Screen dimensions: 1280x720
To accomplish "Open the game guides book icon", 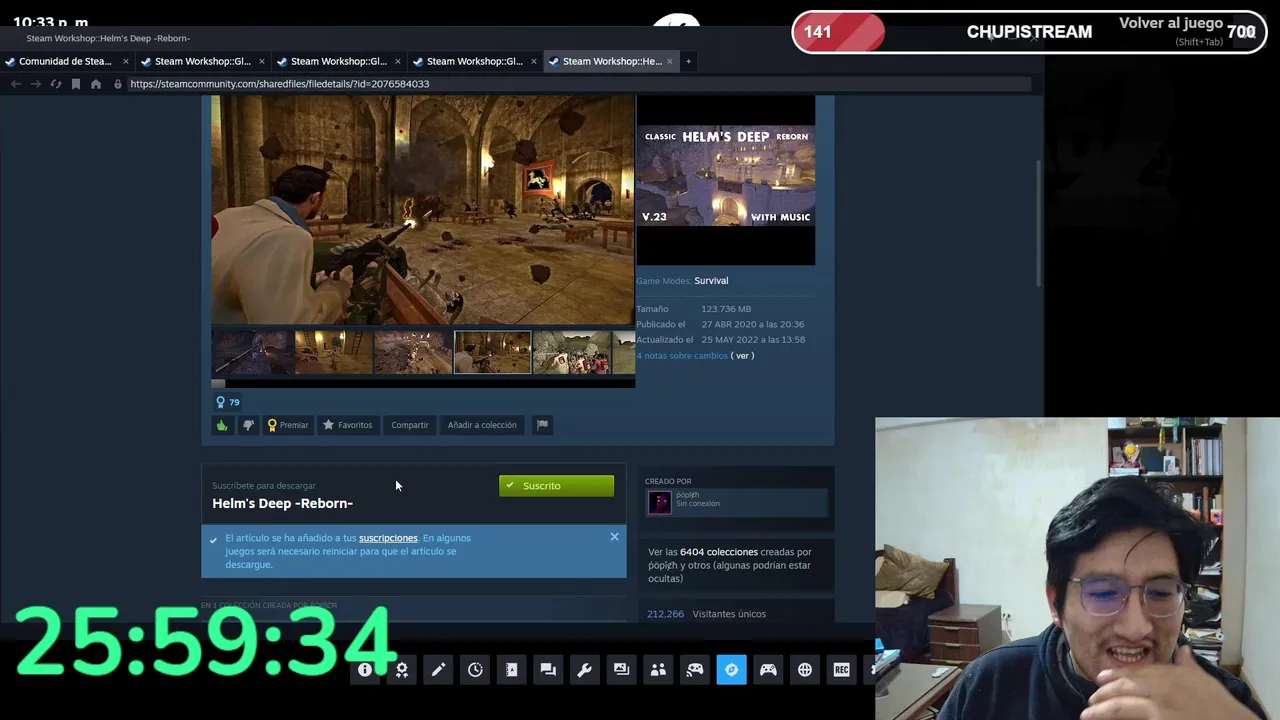I will 511,670.
